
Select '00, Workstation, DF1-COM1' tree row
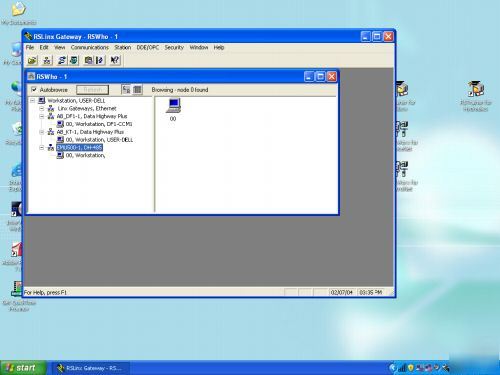pyautogui.click(x=99, y=124)
